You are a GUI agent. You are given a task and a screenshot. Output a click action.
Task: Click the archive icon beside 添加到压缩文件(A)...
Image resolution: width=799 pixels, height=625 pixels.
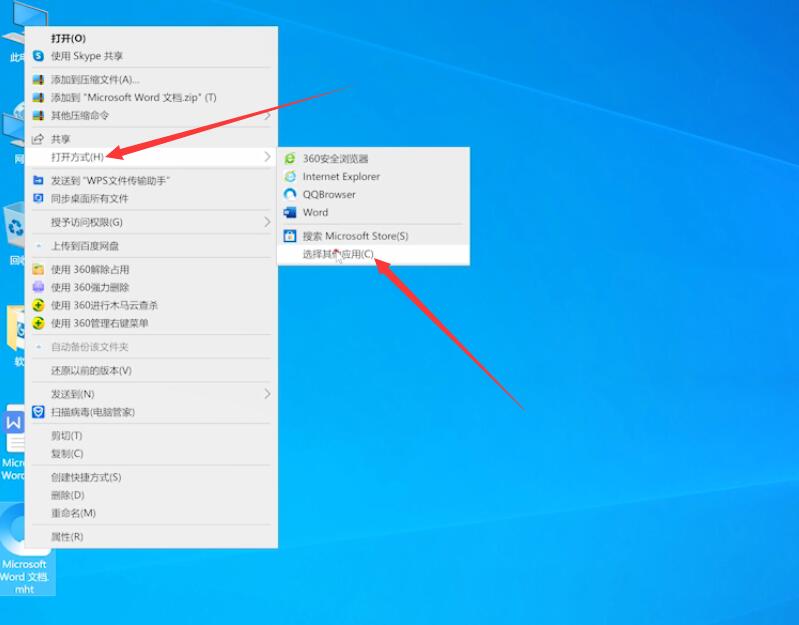point(38,79)
